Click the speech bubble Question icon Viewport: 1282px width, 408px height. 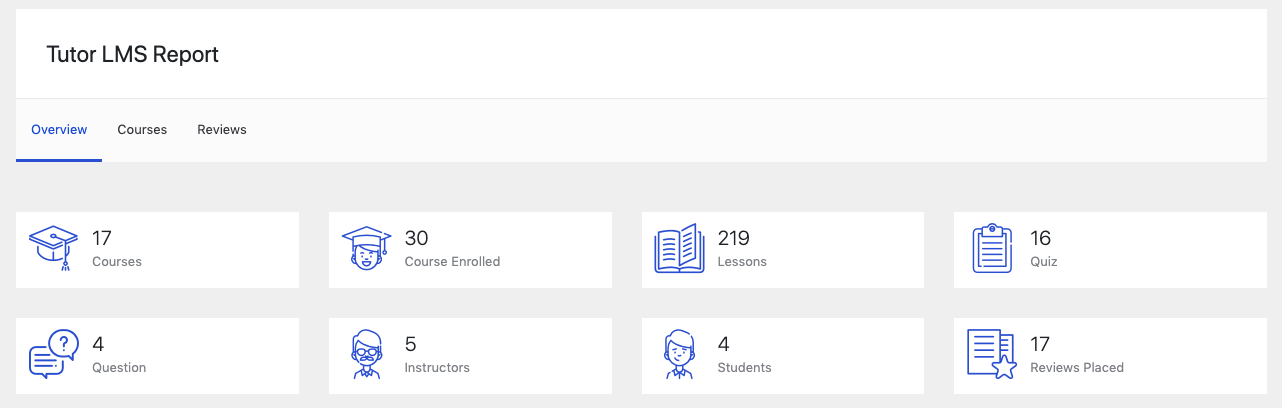(53, 355)
